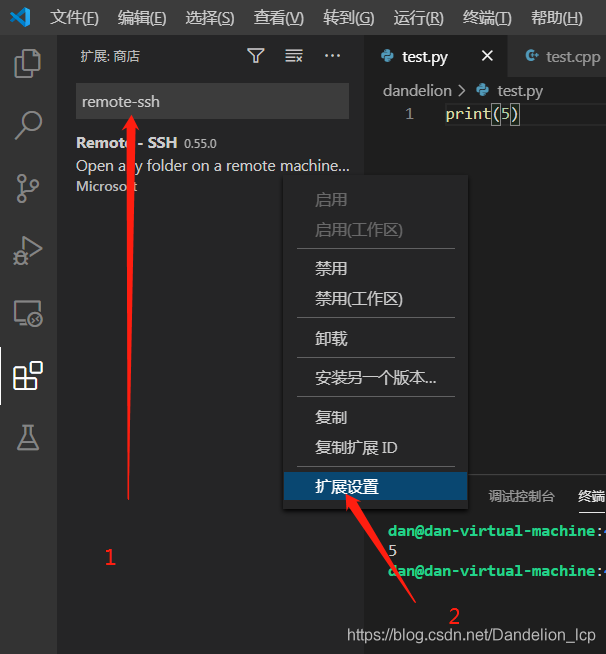Image resolution: width=606 pixels, height=654 pixels.
Task: Open the Explorer view in activity bar
Action: [x=28, y=64]
